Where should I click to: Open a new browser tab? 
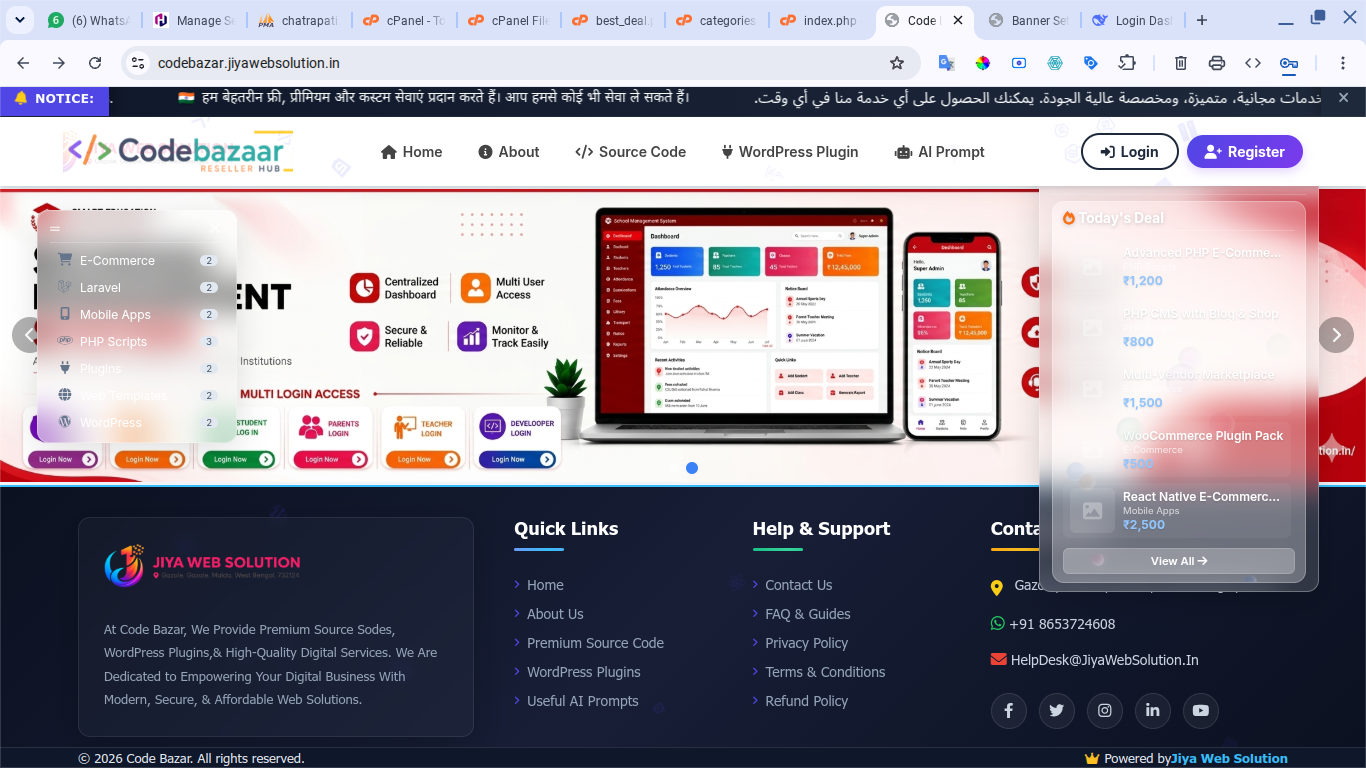(x=1202, y=20)
